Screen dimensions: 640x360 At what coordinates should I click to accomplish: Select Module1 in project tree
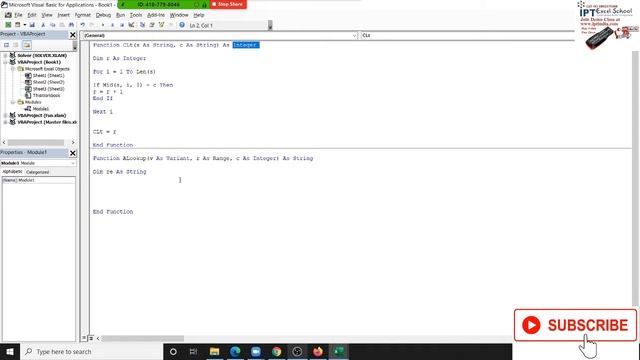[40, 109]
